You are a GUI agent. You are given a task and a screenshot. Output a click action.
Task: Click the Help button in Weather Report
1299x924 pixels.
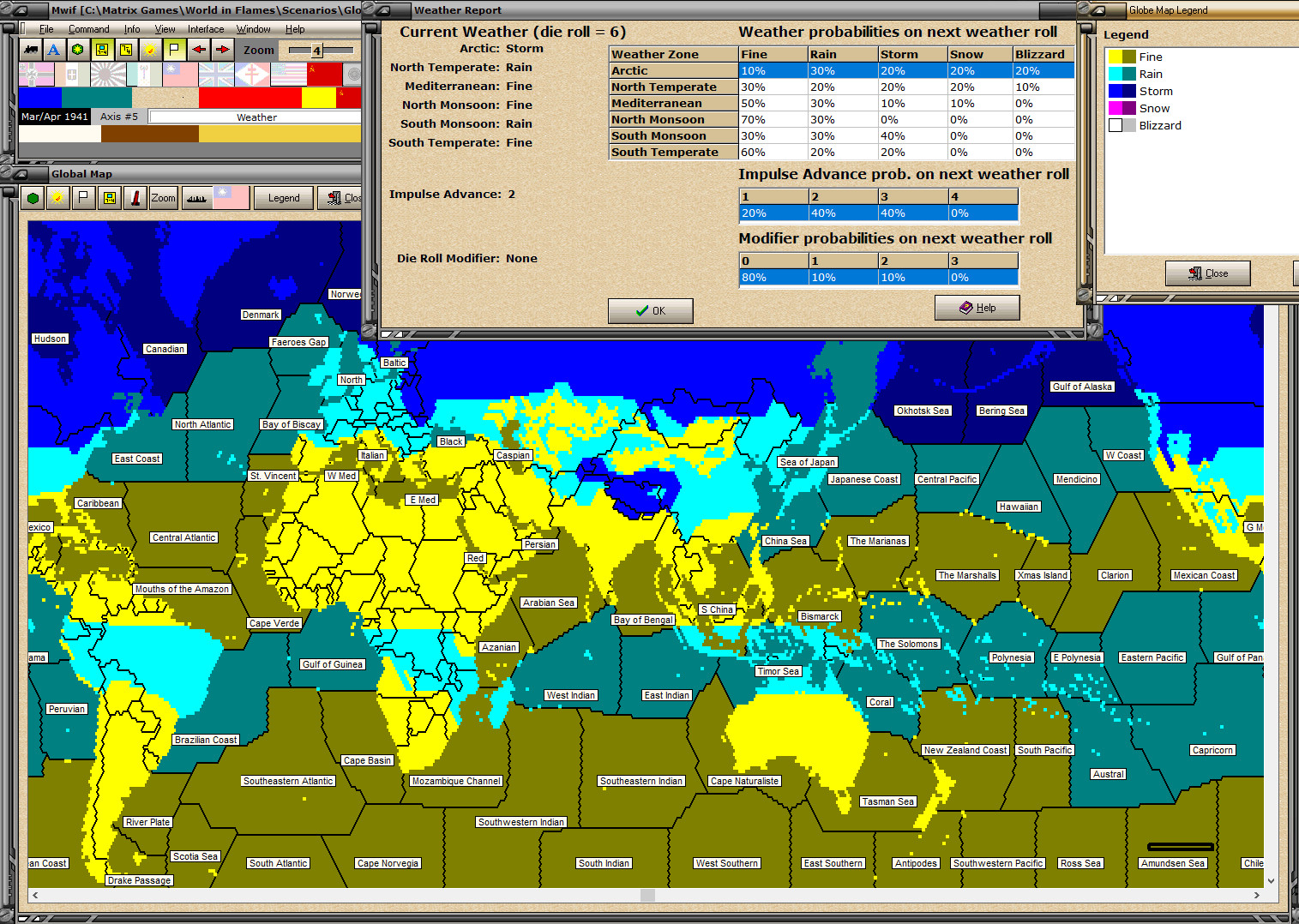tap(977, 308)
